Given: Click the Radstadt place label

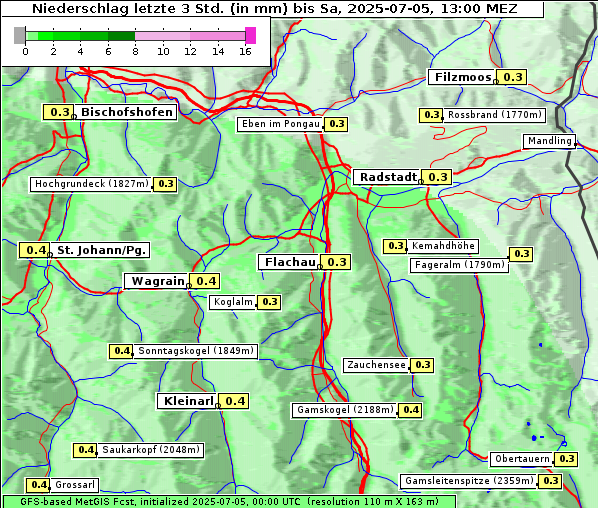Looking at the screenshot, I should tap(387, 177).
